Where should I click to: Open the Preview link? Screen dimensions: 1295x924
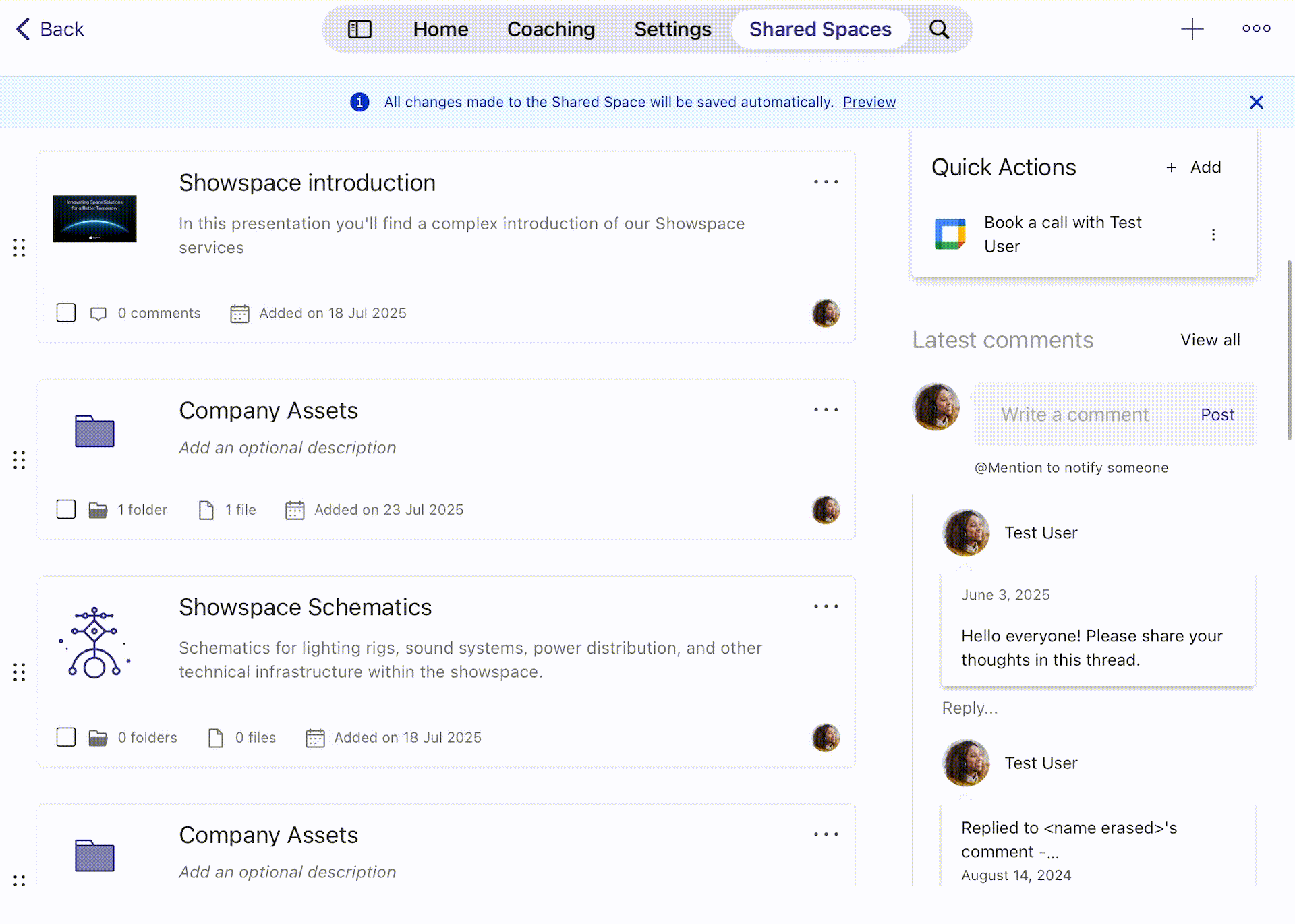click(x=869, y=102)
